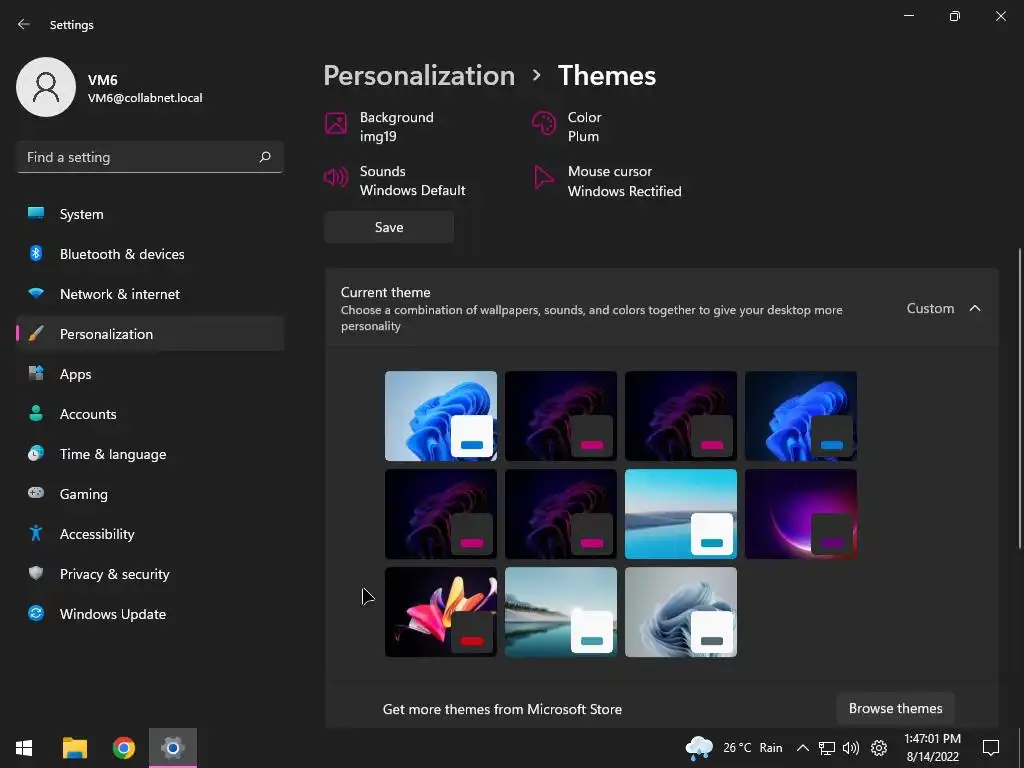Image resolution: width=1024 pixels, height=768 pixels.
Task: Open Gaming settings
Action: pos(150,494)
